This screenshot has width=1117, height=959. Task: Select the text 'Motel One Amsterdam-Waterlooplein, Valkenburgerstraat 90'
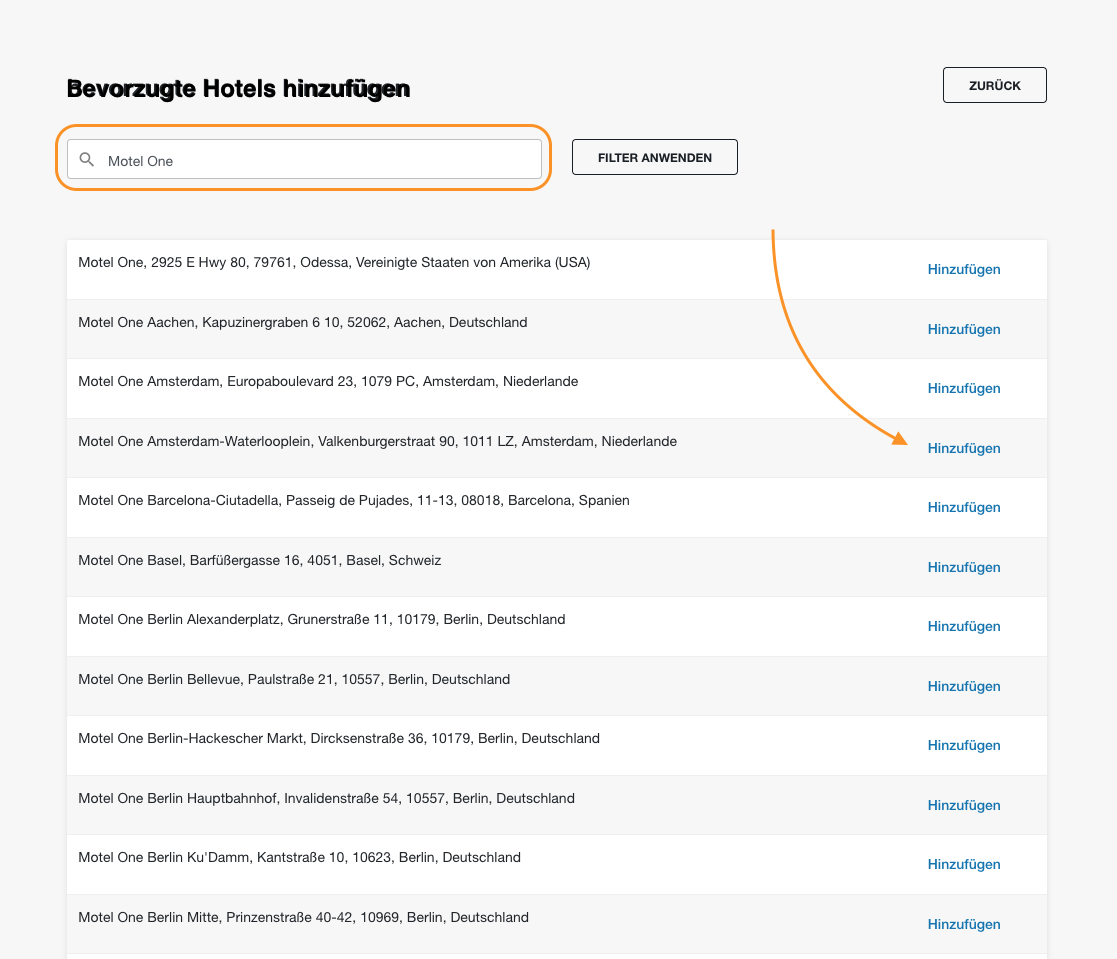pos(267,442)
